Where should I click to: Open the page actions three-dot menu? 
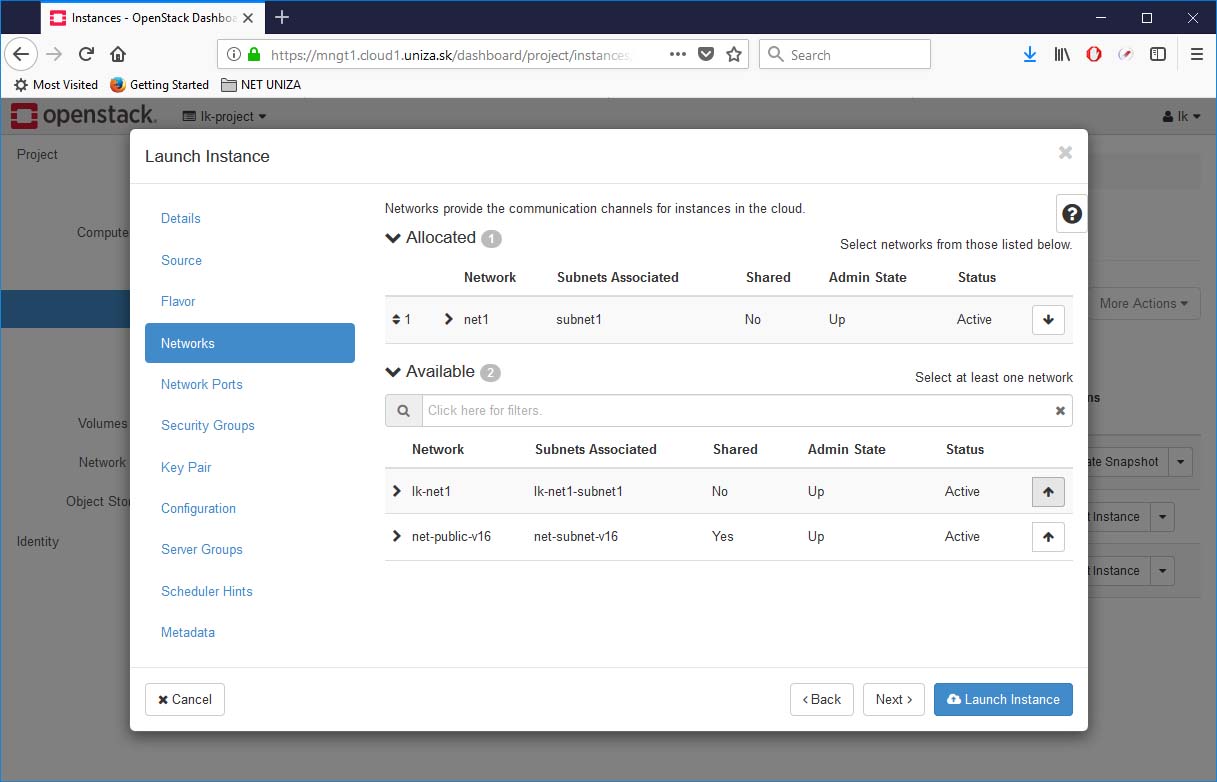click(x=678, y=54)
